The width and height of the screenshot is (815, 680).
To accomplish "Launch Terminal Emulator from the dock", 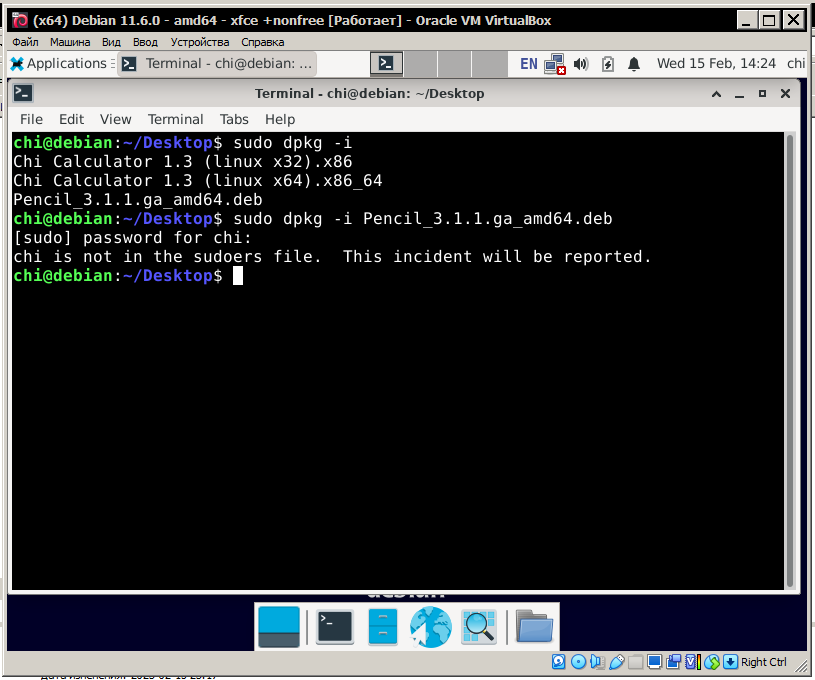I will pos(335,626).
